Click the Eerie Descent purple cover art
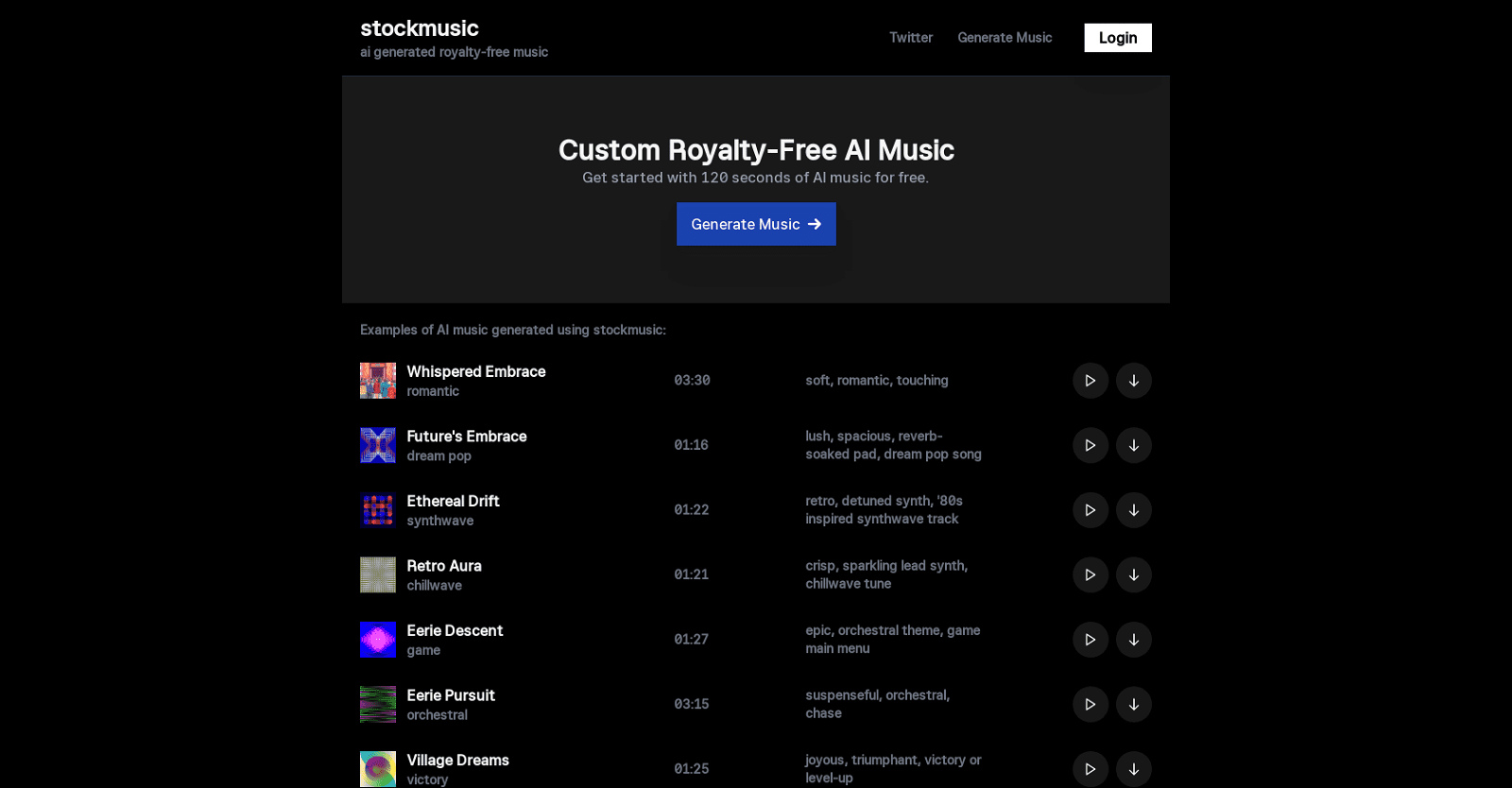The width and height of the screenshot is (1512, 788). pyautogui.click(x=377, y=640)
